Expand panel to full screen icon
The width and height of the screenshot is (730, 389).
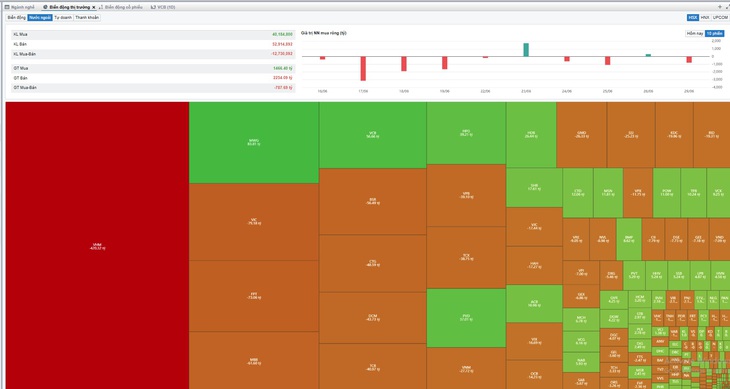[x=727, y=7]
